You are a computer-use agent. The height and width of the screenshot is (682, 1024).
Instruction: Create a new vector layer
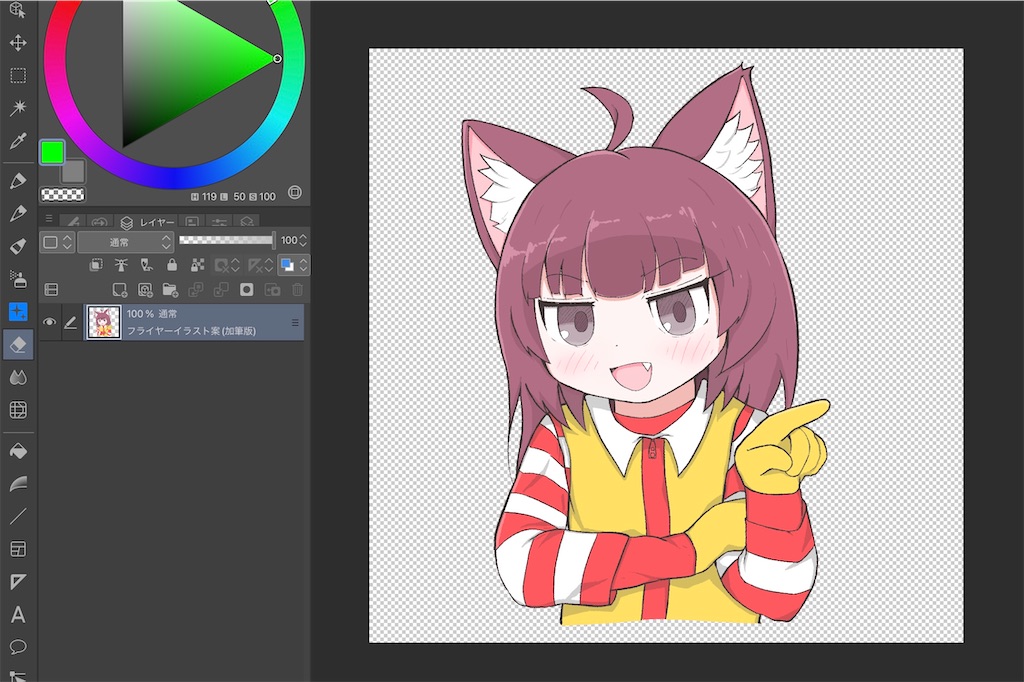pyautogui.click(x=145, y=289)
